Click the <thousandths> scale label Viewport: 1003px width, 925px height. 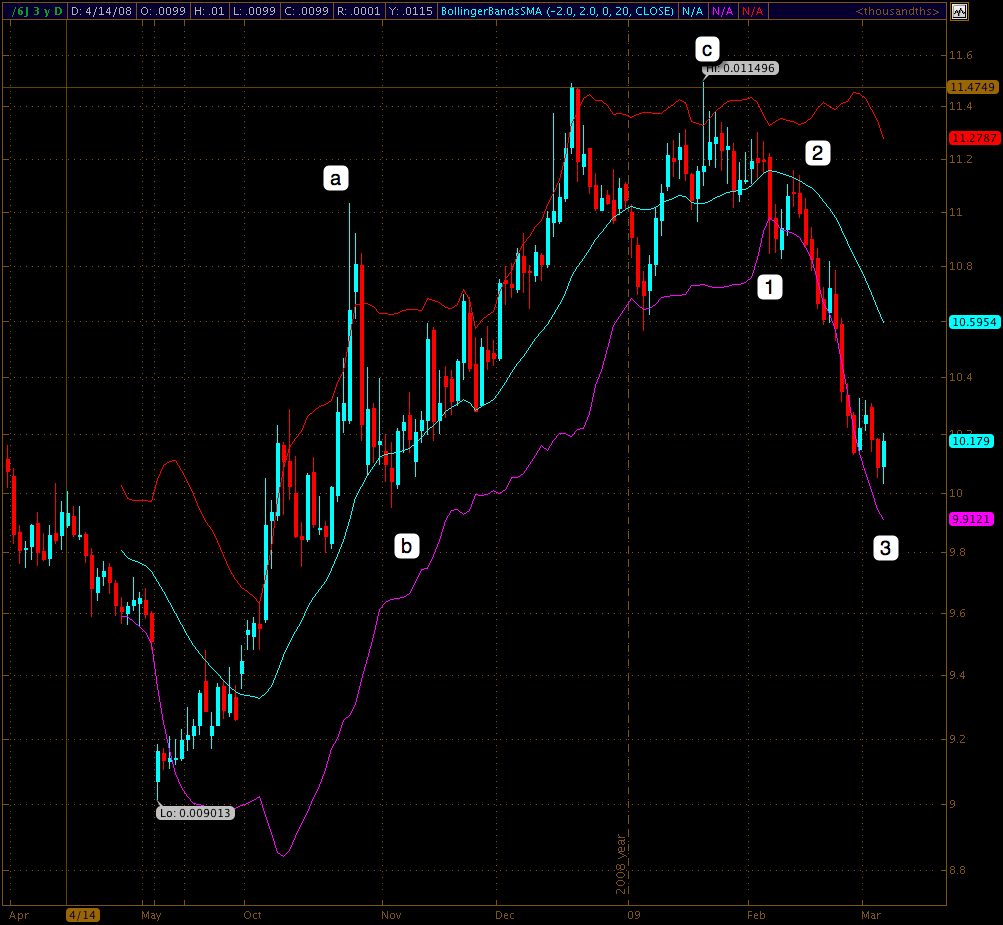[897, 11]
